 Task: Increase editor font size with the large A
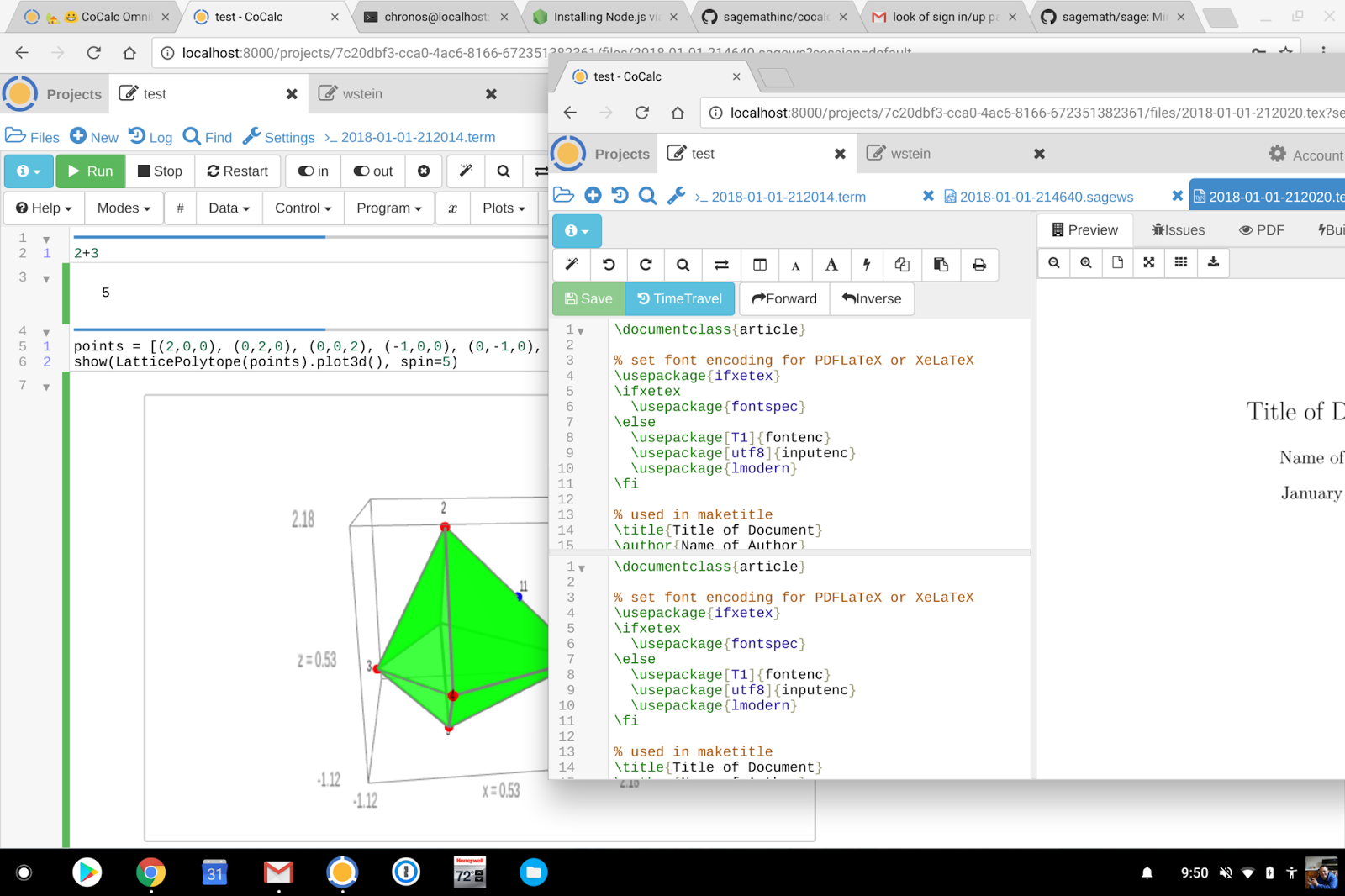pyautogui.click(x=831, y=265)
